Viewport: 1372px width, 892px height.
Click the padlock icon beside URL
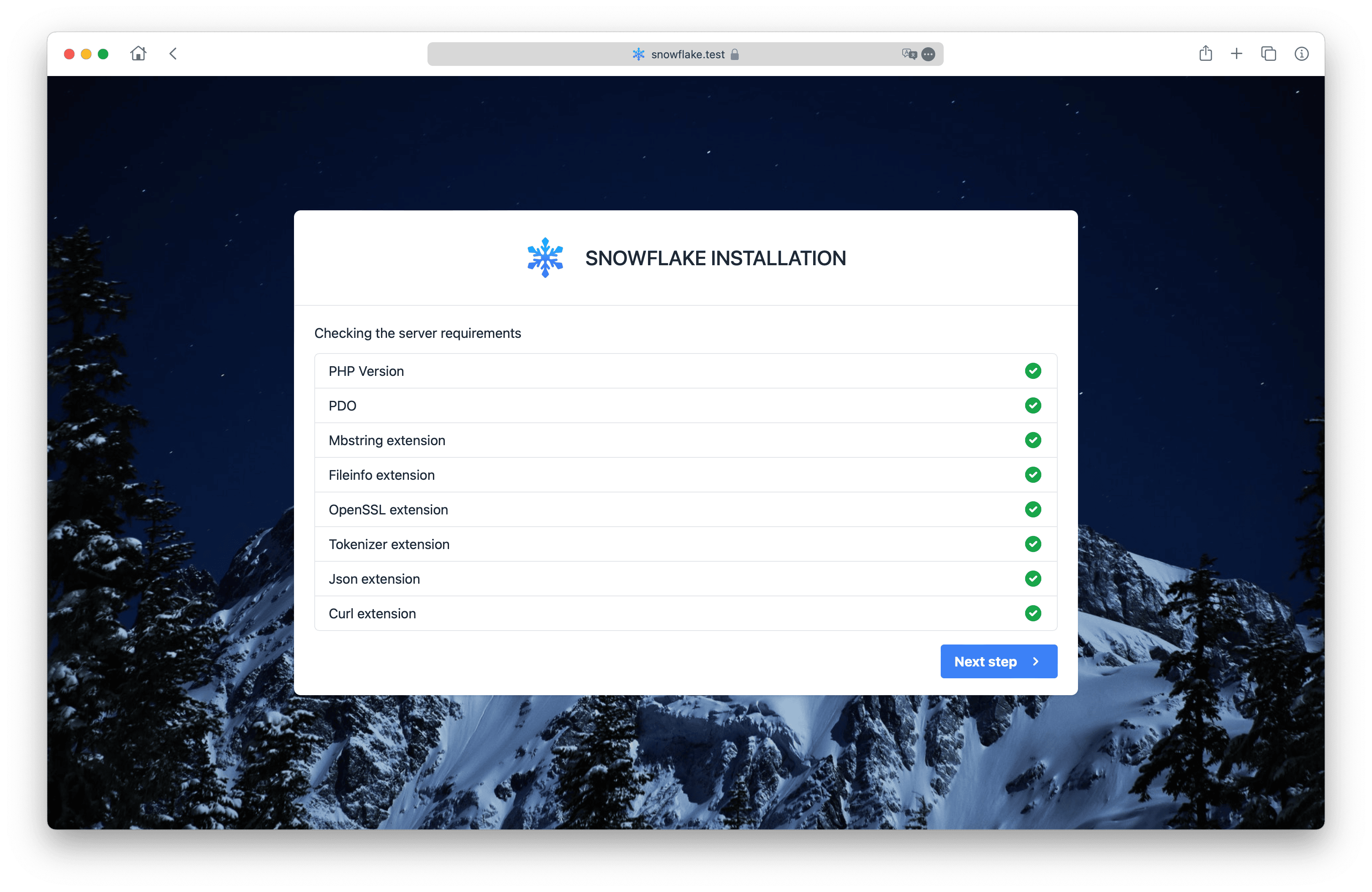click(735, 54)
